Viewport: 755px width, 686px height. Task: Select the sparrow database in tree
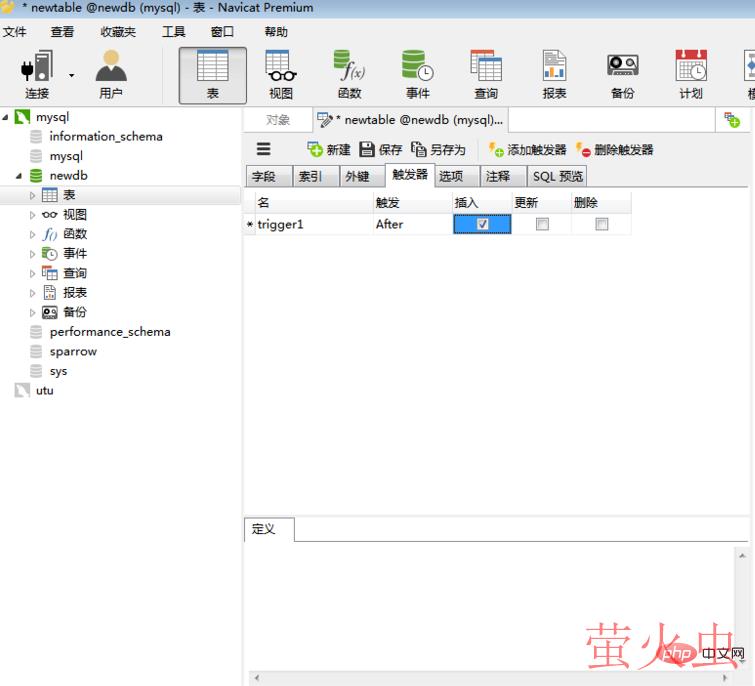73,351
